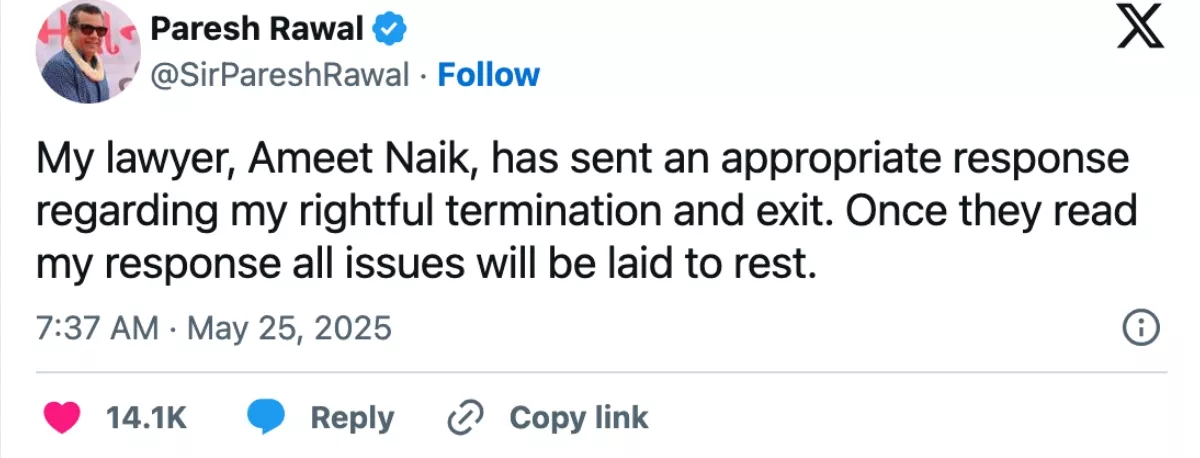
Task: Click the 7:37 AM time text
Action: 97,328
